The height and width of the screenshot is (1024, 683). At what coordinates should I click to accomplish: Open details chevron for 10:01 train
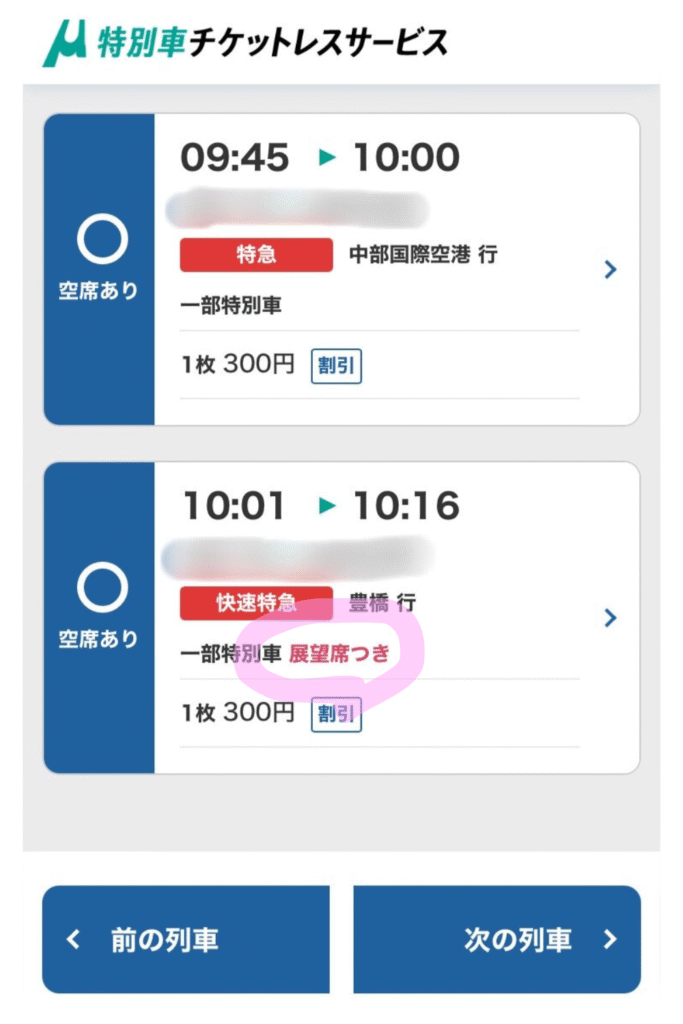pos(611,618)
